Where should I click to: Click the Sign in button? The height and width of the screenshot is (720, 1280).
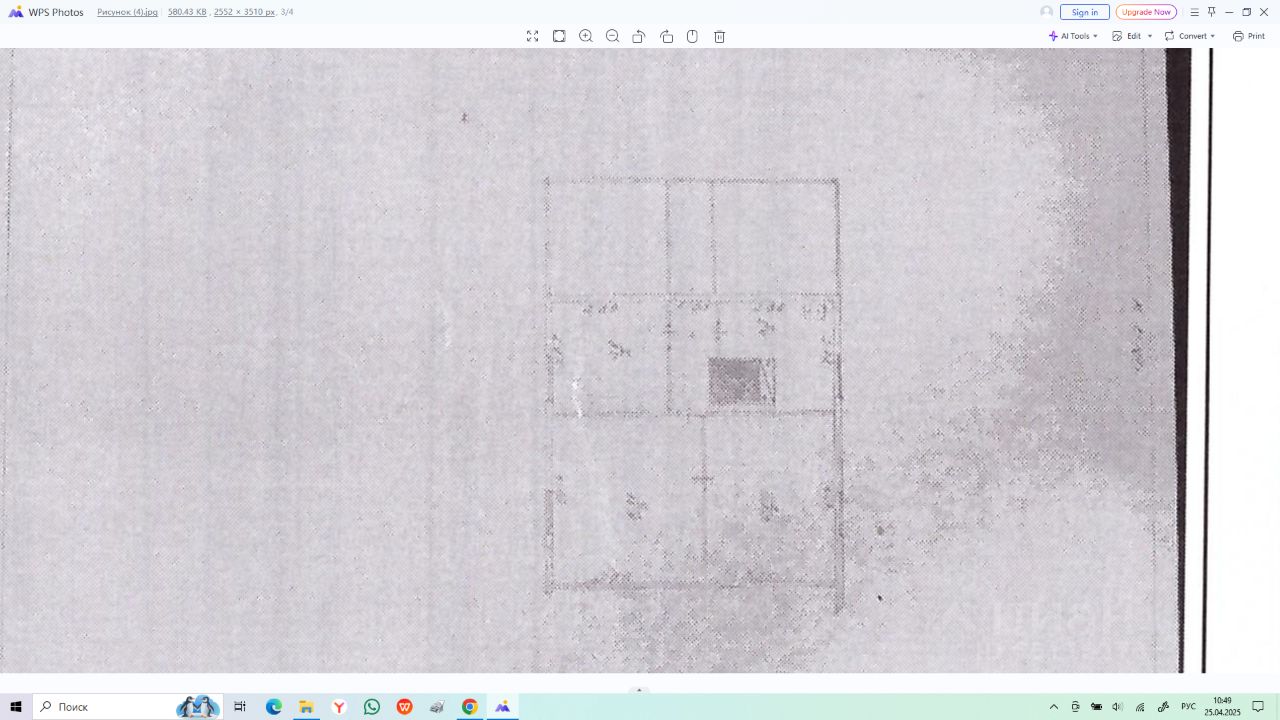(1085, 12)
